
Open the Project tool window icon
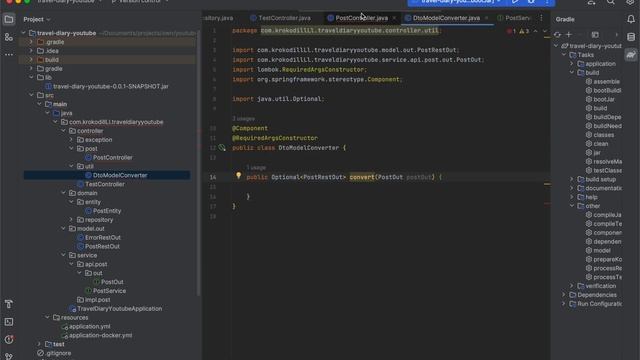click(9, 19)
